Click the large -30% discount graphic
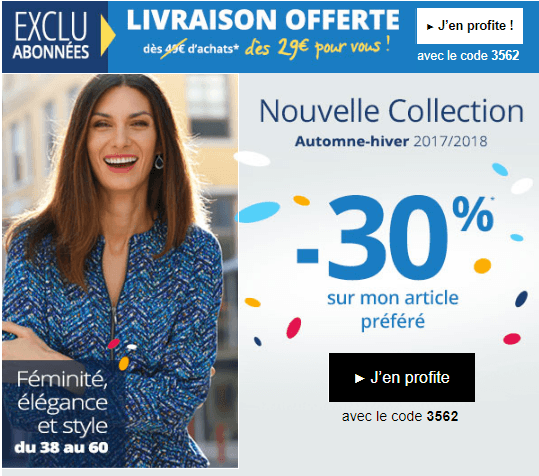Viewport: 539px width, 476px height. click(x=395, y=237)
